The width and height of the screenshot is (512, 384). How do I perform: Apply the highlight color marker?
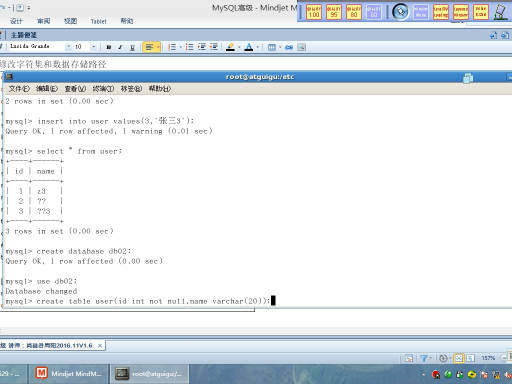pos(230,47)
